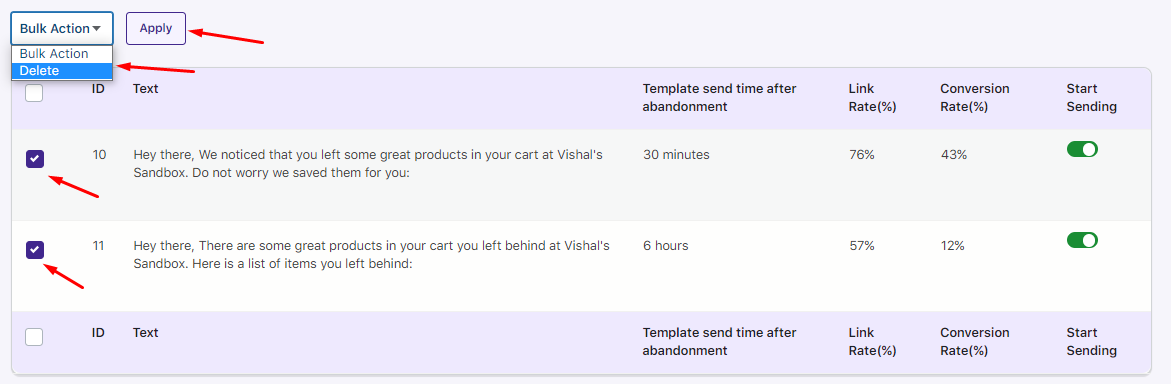Open template text starting "We noticed that you left"

371,164
